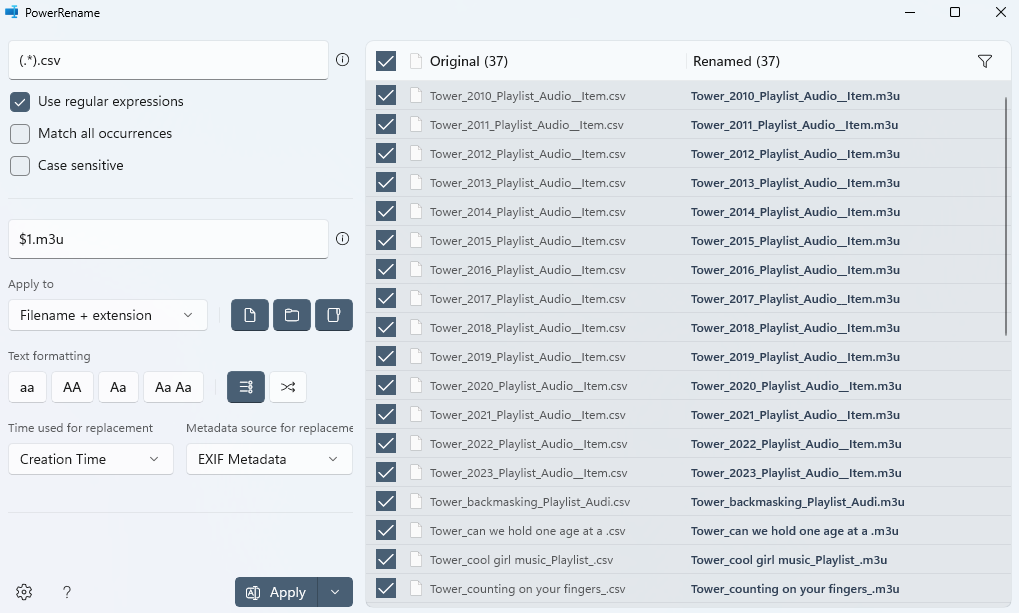Open PowerRename settings via the gear icon
This screenshot has height=613, width=1019.
(x=23, y=592)
